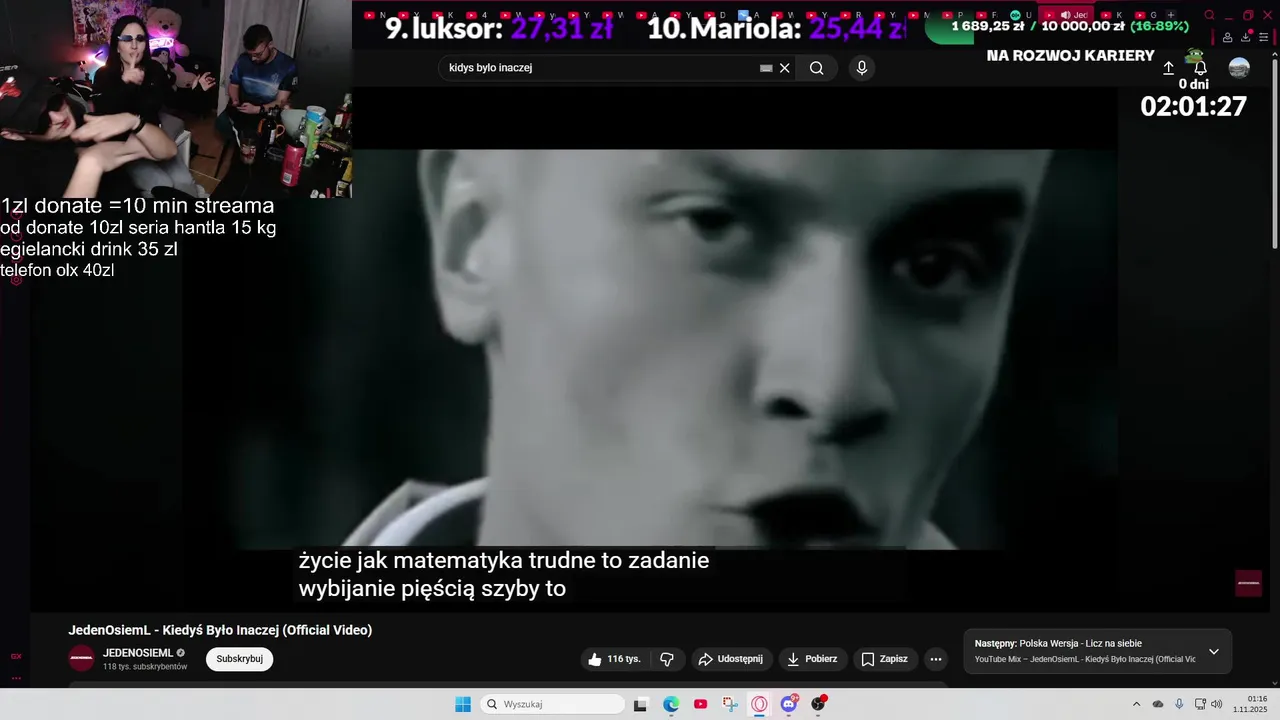Open the JEDENOSIEML channel avatar
The image size is (1280, 720).
82,659
